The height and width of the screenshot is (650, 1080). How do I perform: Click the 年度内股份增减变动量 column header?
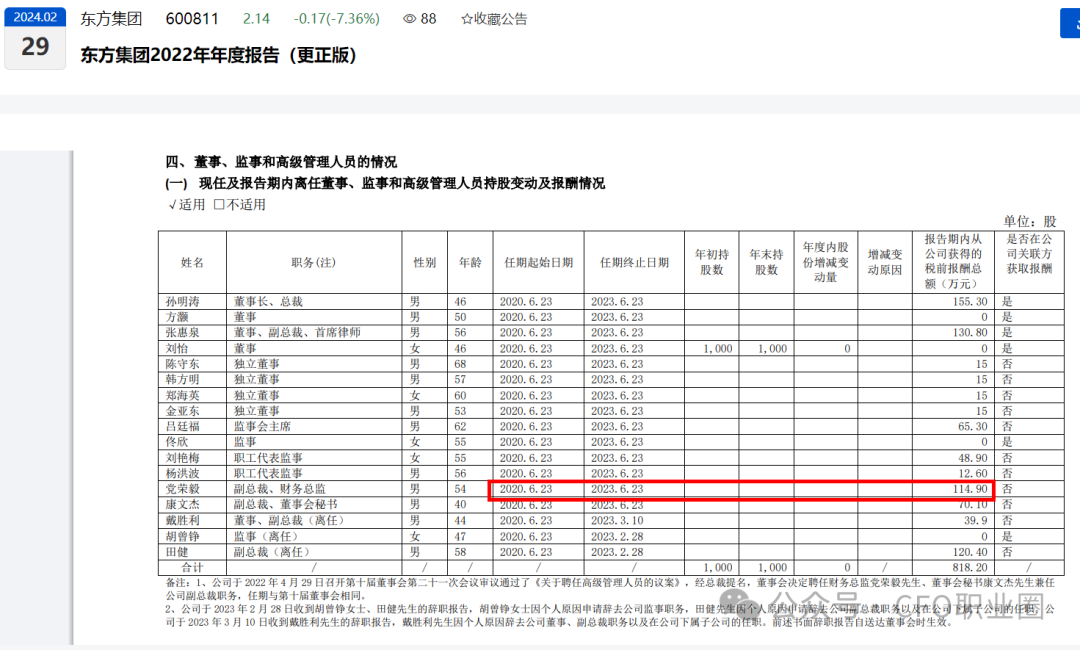pos(825,262)
